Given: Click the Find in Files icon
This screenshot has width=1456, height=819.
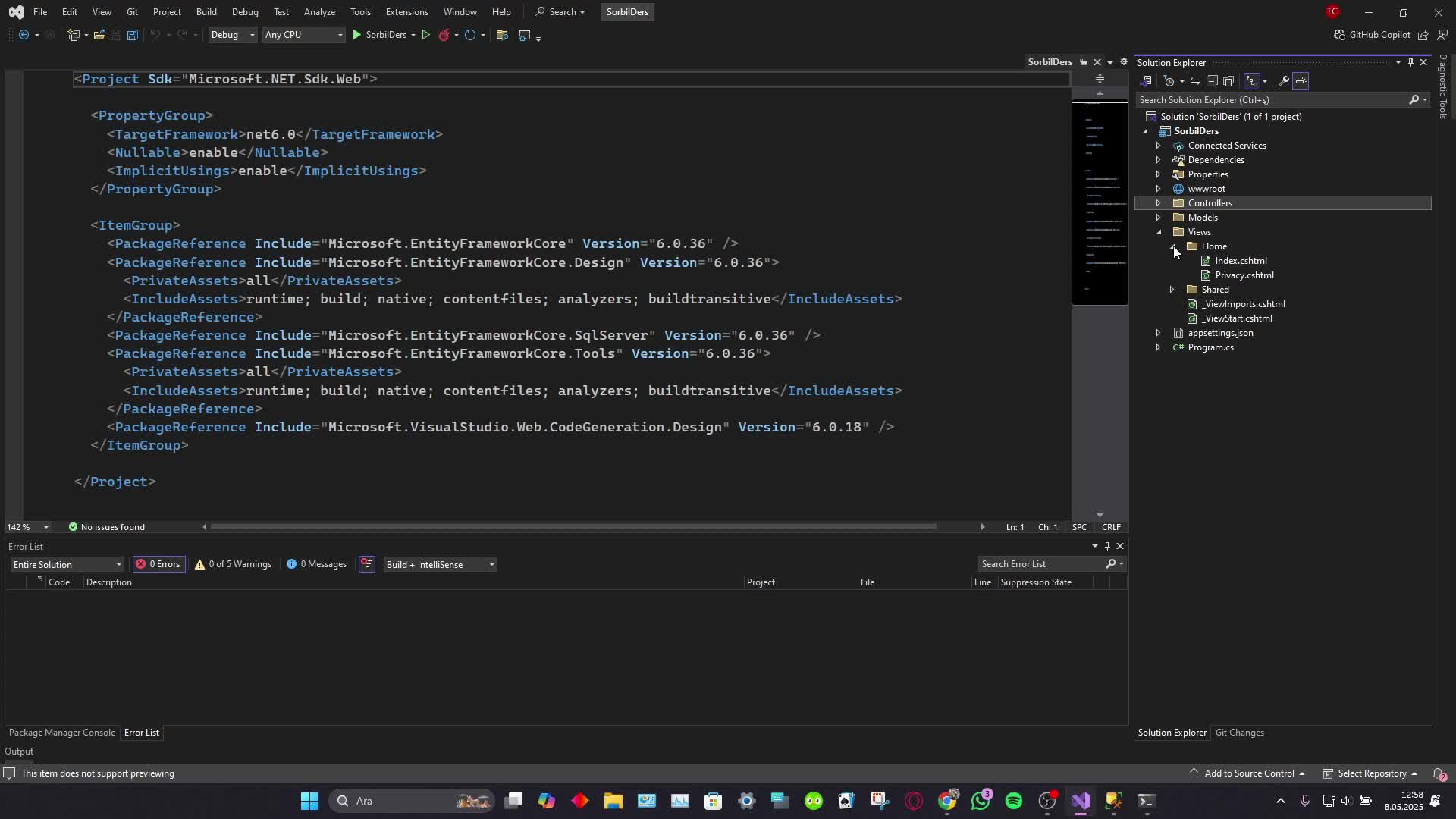Looking at the screenshot, I should (x=502, y=35).
